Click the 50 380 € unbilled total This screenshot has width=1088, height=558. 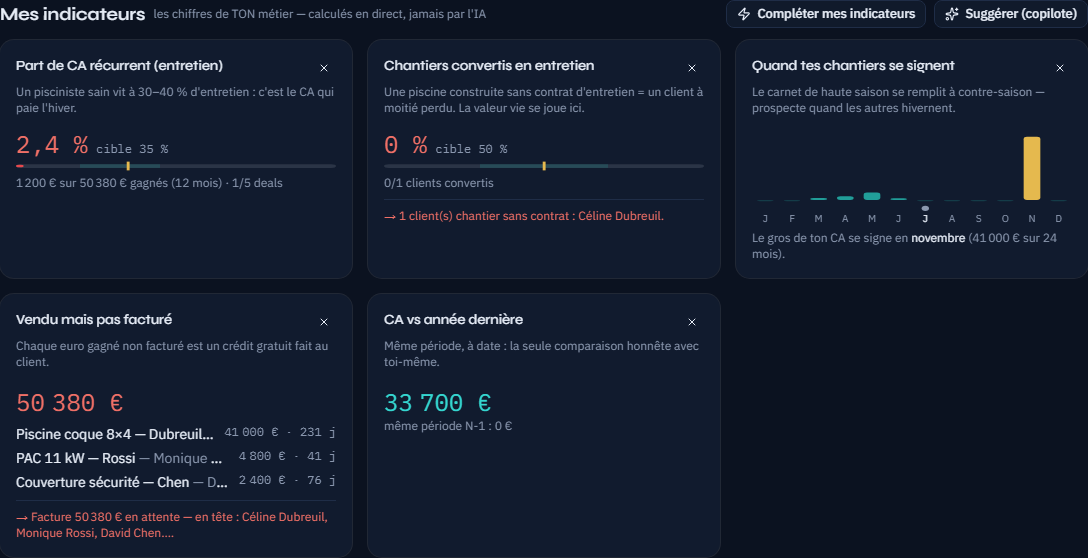[x=69, y=403]
